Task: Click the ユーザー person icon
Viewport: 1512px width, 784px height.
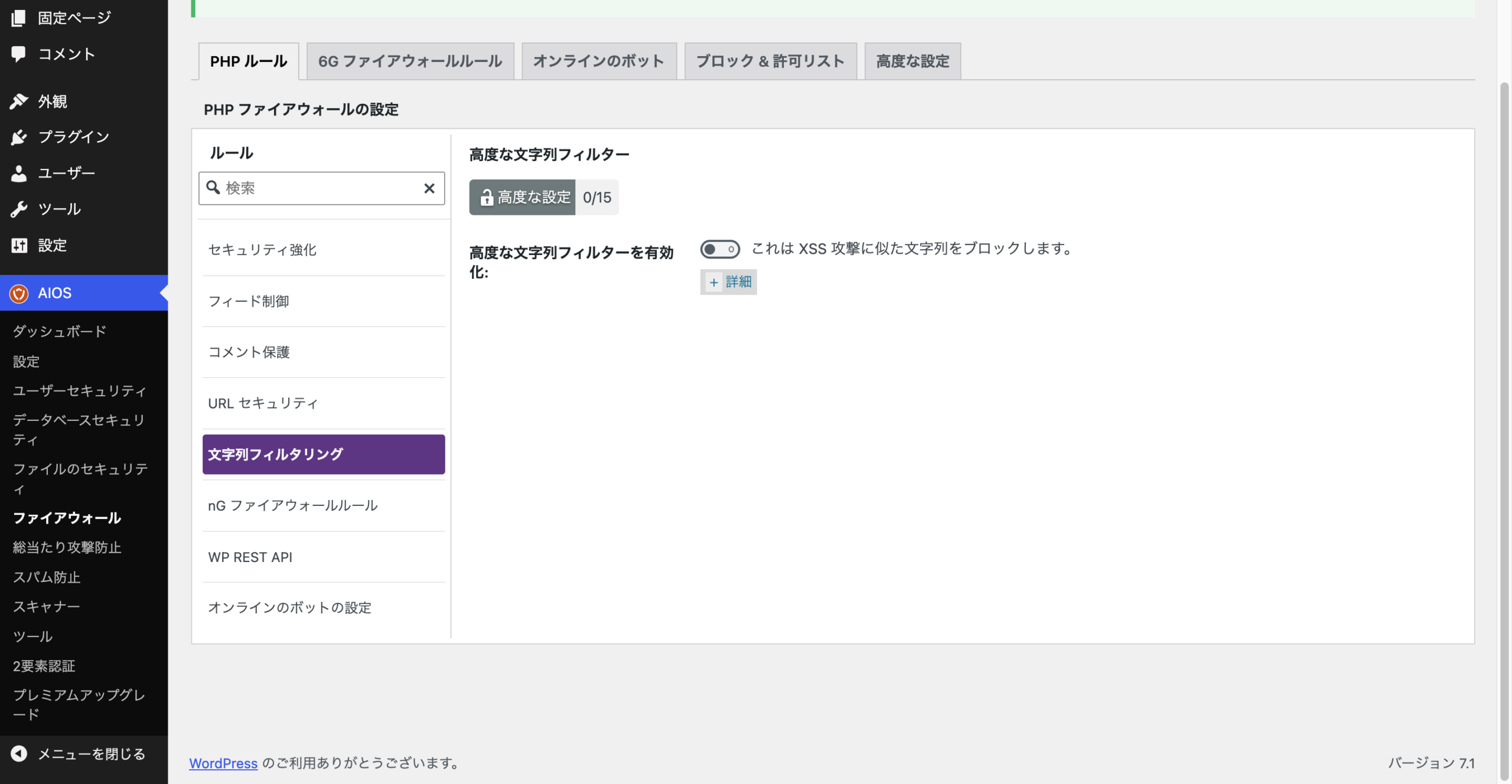Action: click(18, 173)
